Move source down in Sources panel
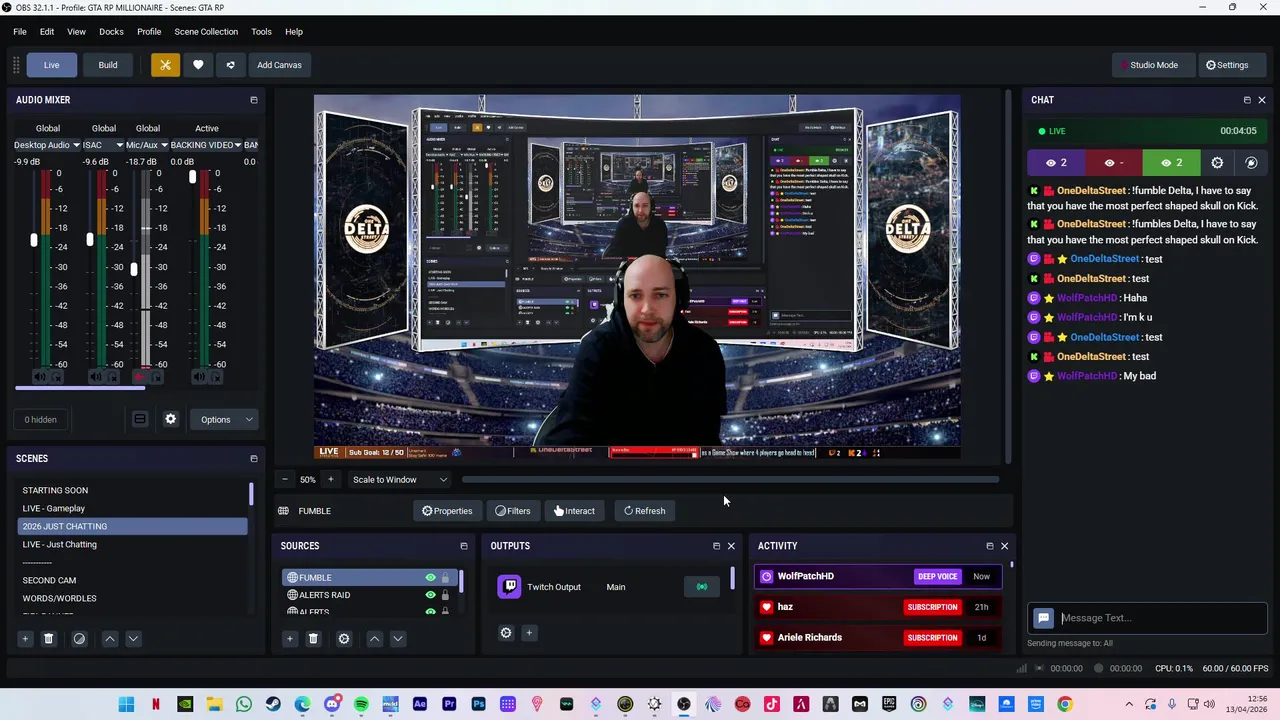 coord(397,639)
